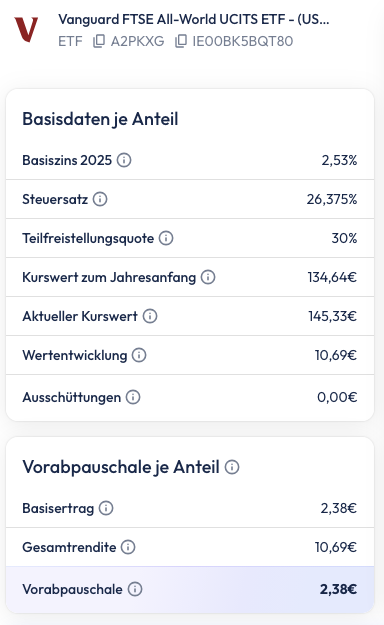Click the A2PKXG WKN text
Viewport: 384px width, 625px height.
pos(138,41)
